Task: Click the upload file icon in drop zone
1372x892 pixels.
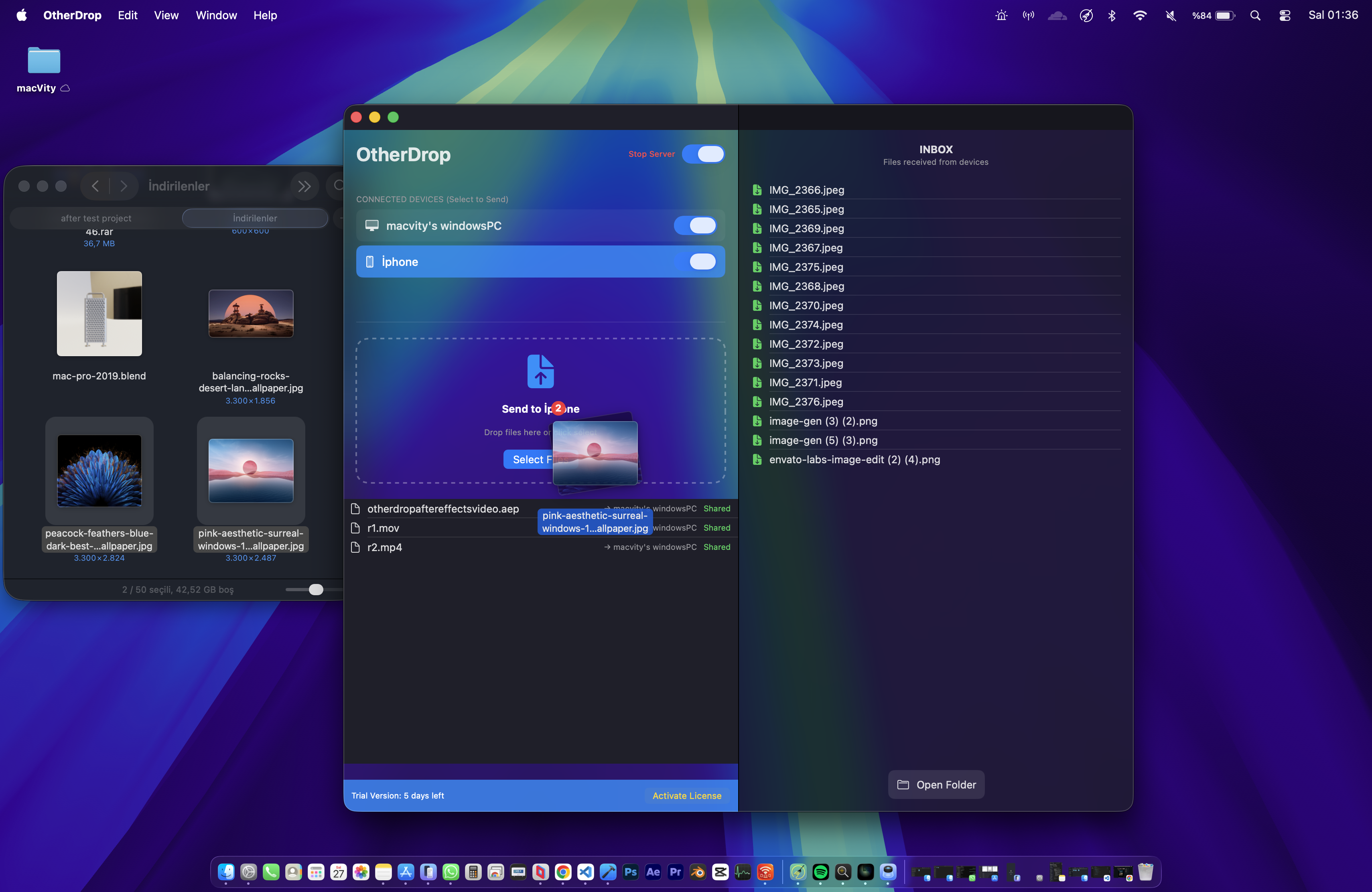Action: coord(540,372)
